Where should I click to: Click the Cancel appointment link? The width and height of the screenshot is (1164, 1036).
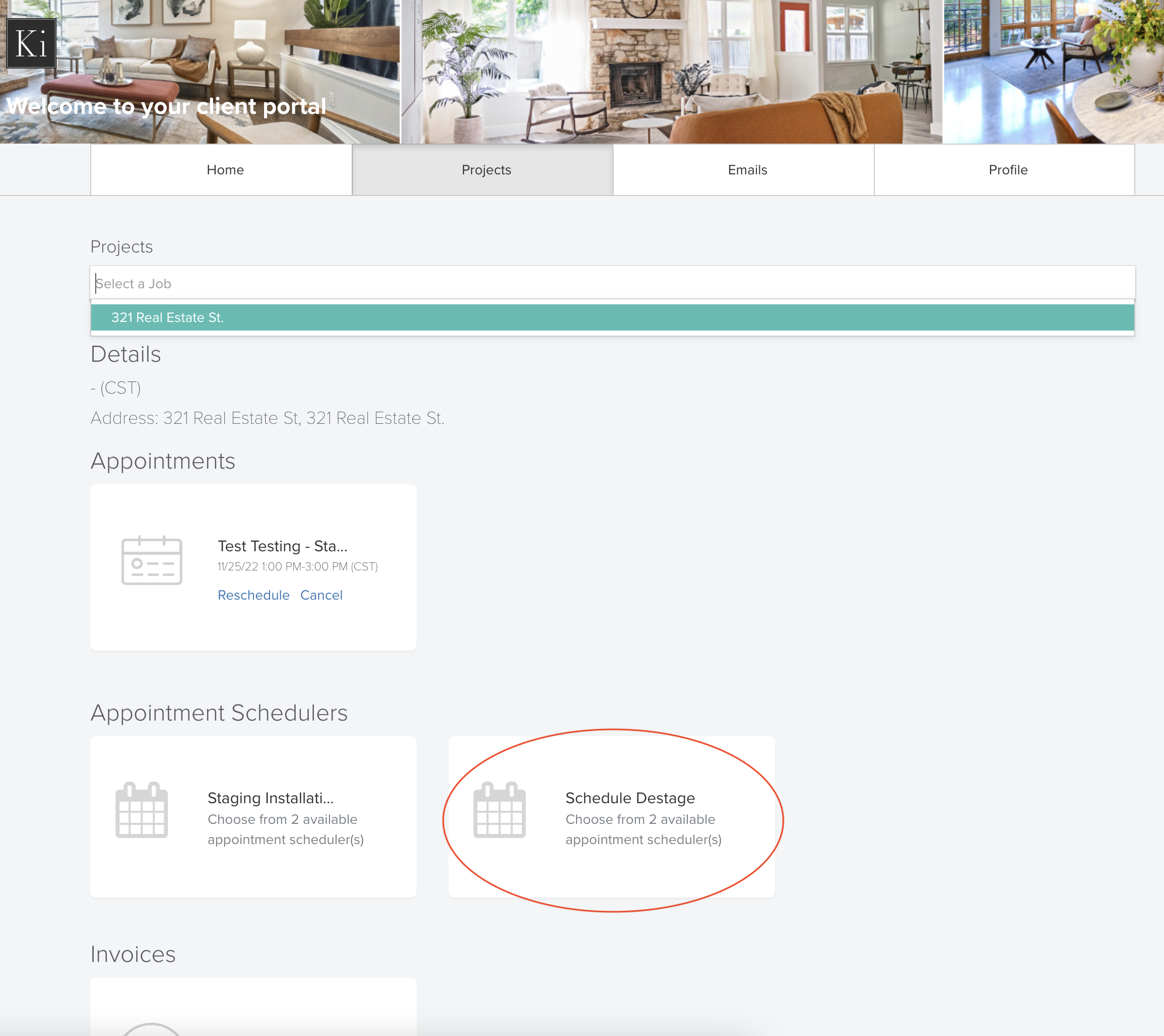(x=321, y=595)
